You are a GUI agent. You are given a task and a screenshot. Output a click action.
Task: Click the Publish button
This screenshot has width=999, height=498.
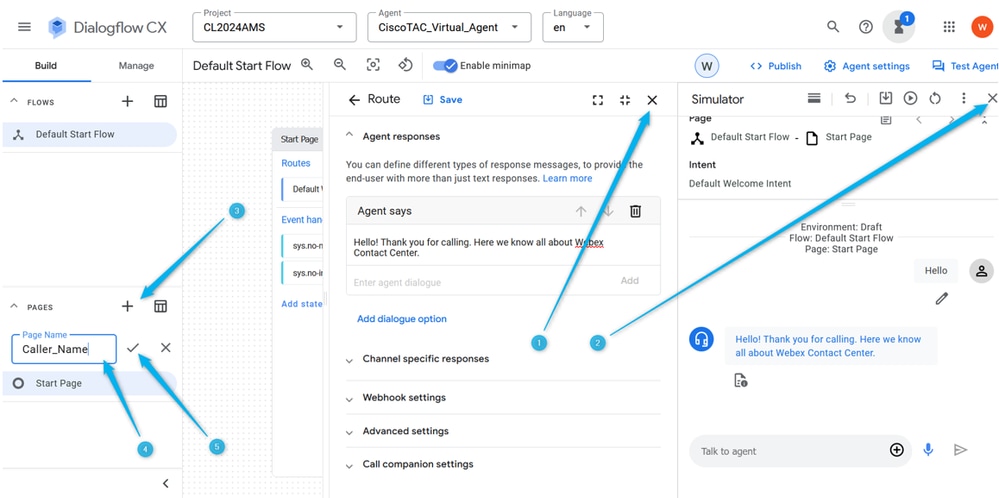[776, 66]
